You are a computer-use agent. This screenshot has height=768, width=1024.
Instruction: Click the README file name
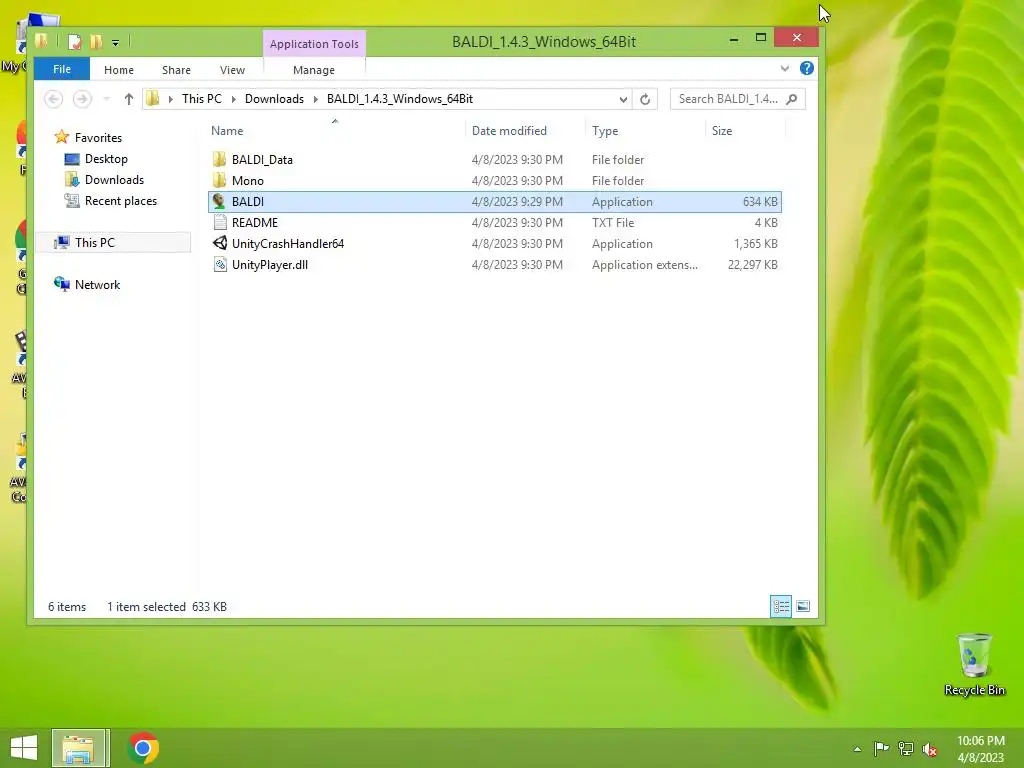click(x=255, y=223)
